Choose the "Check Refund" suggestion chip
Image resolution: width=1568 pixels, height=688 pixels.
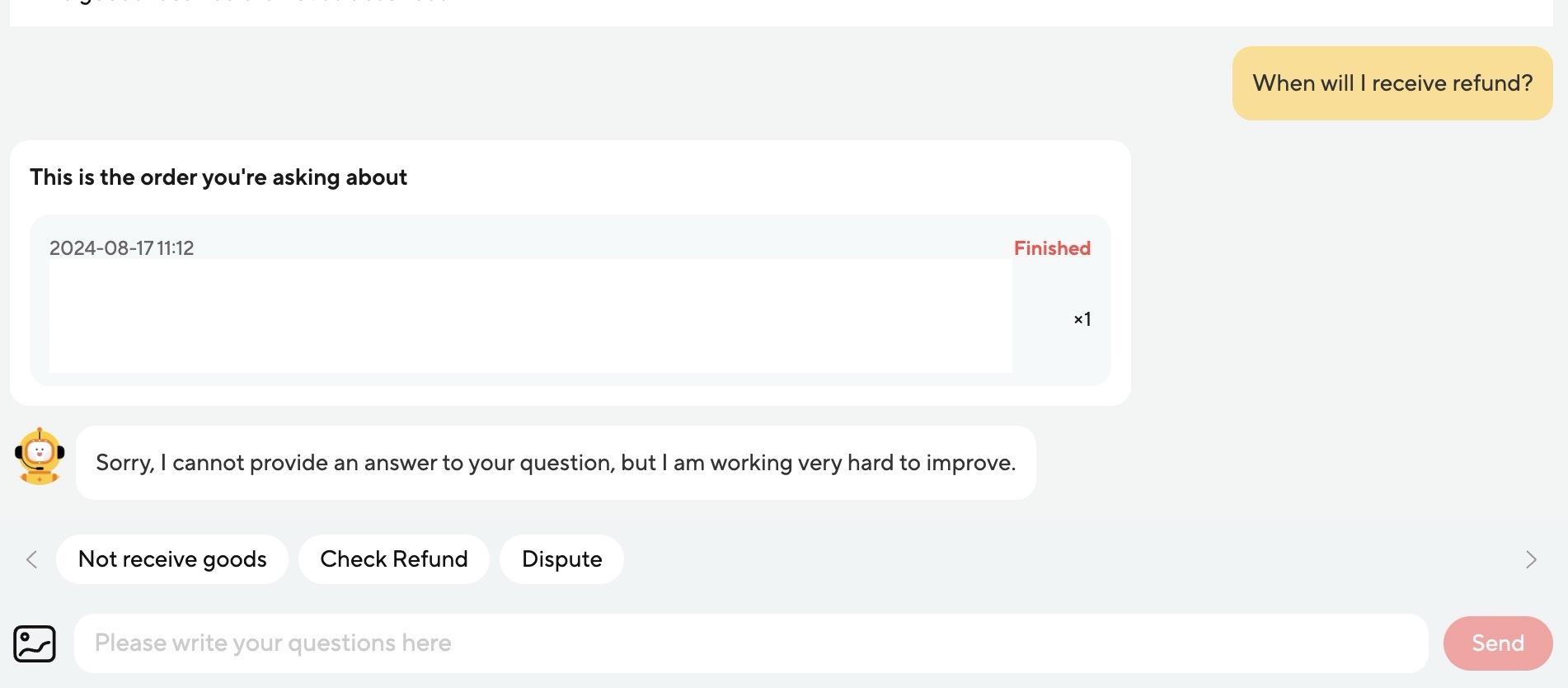coord(394,559)
